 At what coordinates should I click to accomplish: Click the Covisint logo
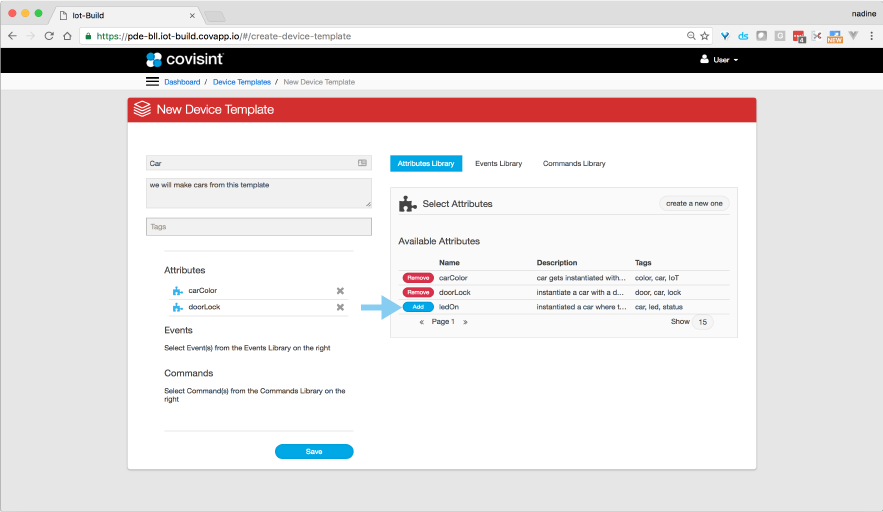click(x=178, y=60)
